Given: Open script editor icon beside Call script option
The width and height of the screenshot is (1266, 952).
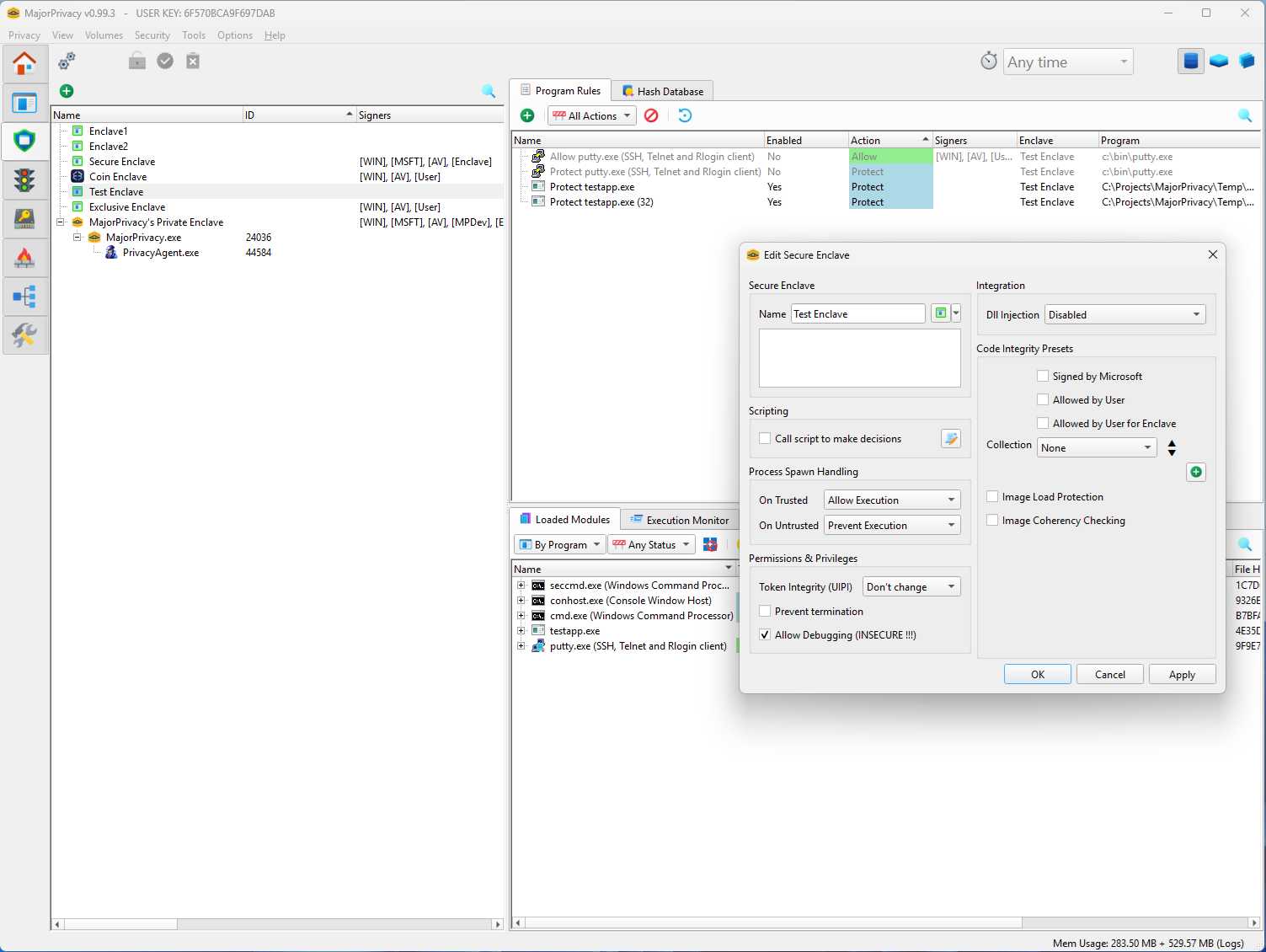Looking at the screenshot, I should pos(951,439).
